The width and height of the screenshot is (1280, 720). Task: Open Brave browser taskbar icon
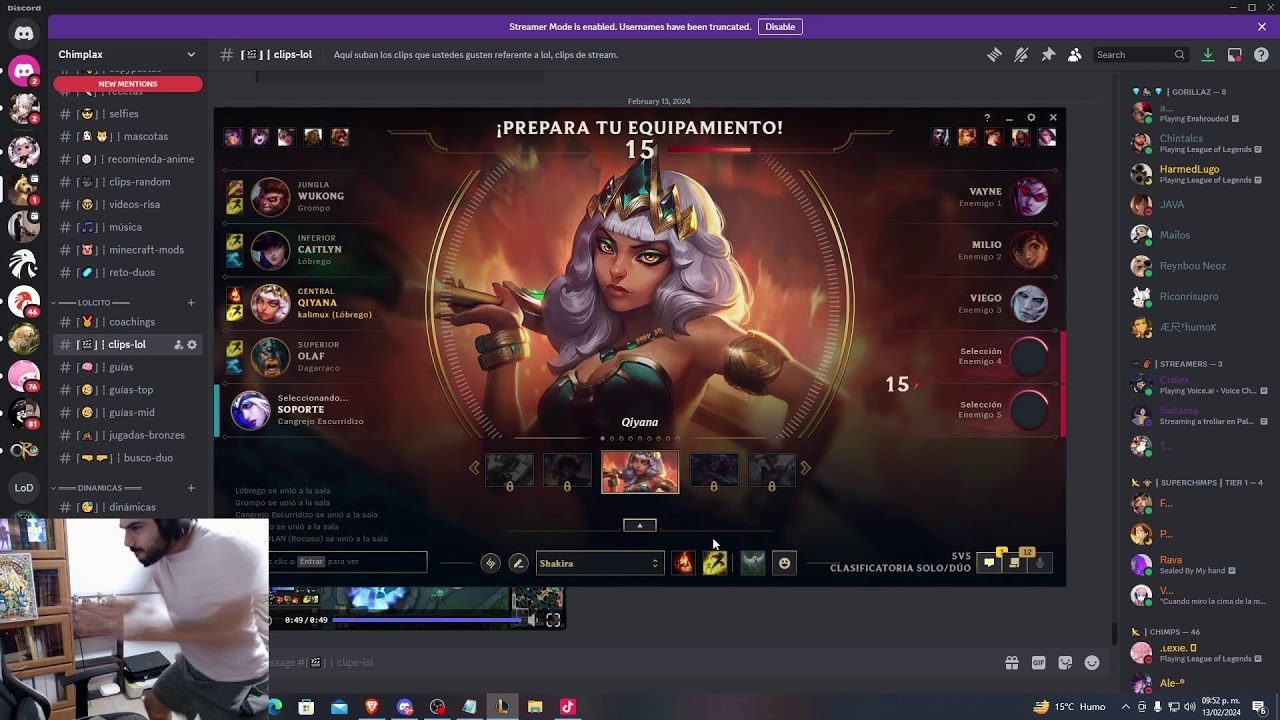coord(372,707)
